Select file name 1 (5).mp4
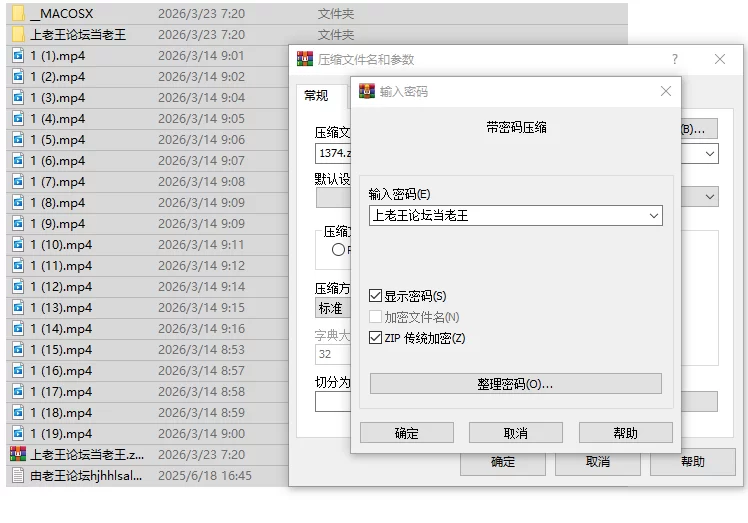 [x=58, y=139]
